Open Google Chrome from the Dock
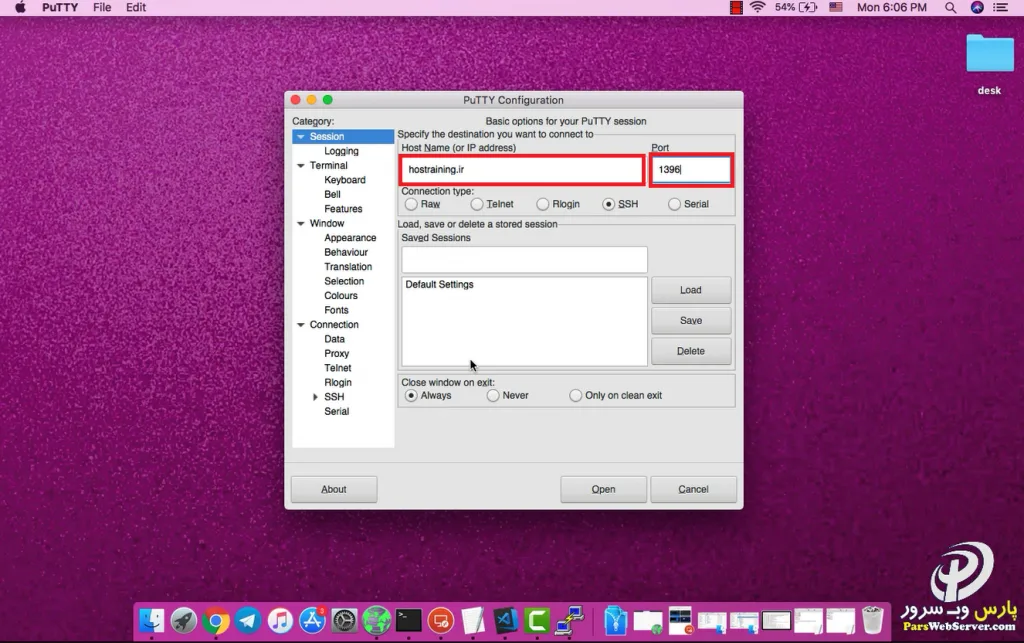The height and width of the screenshot is (643, 1024). pyautogui.click(x=216, y=620)
